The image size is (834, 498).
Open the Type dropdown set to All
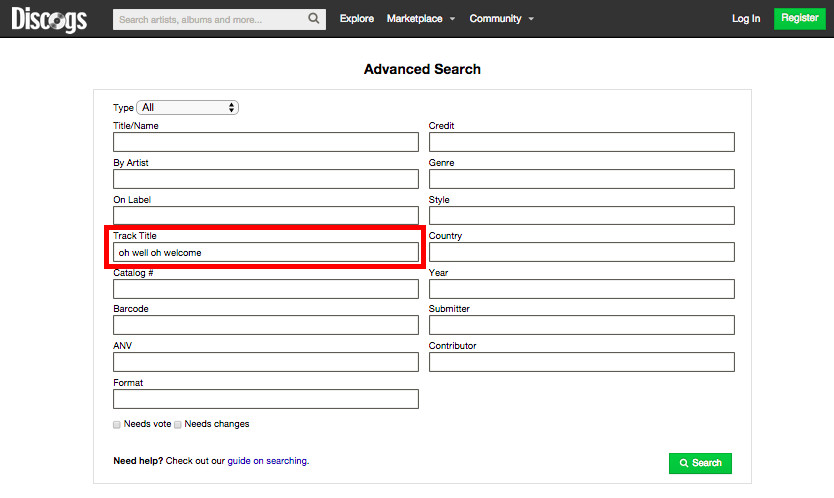pos(187,107)
